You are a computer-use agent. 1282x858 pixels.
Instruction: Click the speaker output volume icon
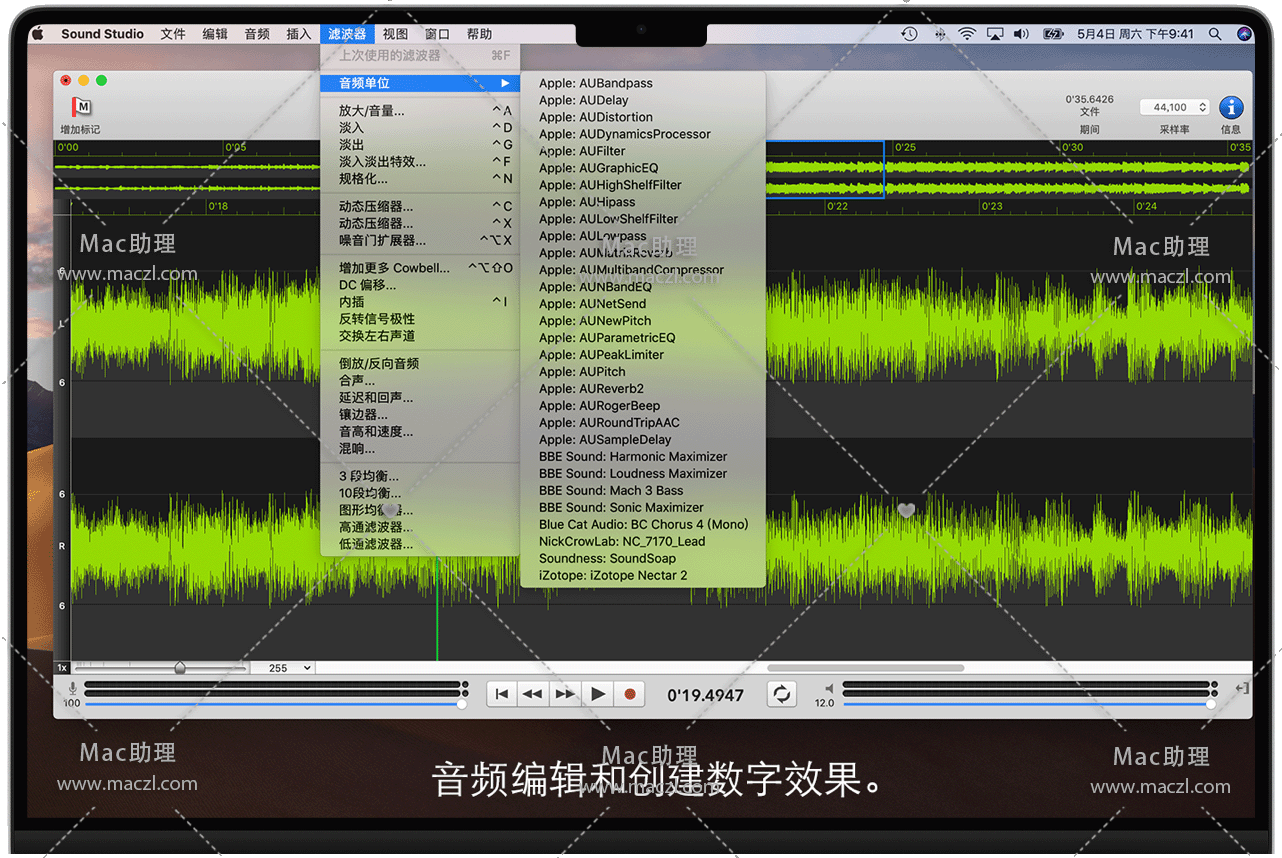[x=828, y=689]
